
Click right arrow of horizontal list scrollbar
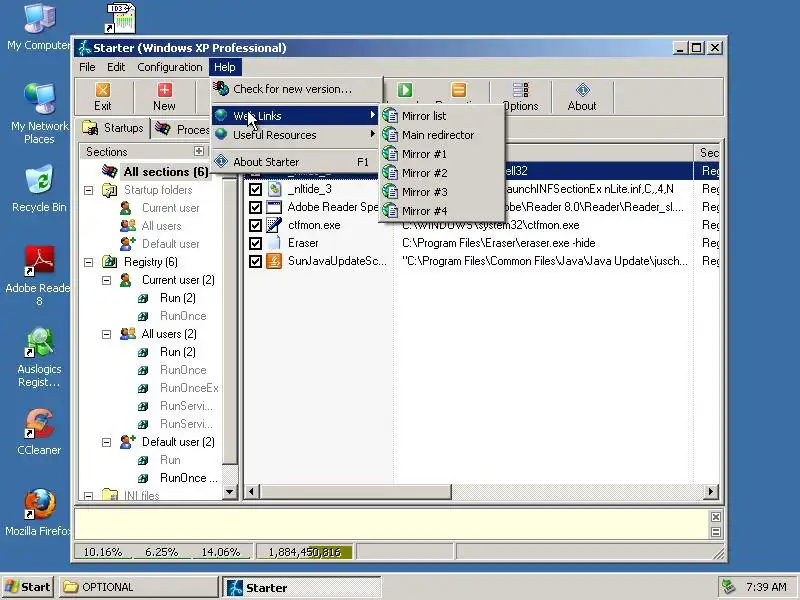[x=710, y=491]
